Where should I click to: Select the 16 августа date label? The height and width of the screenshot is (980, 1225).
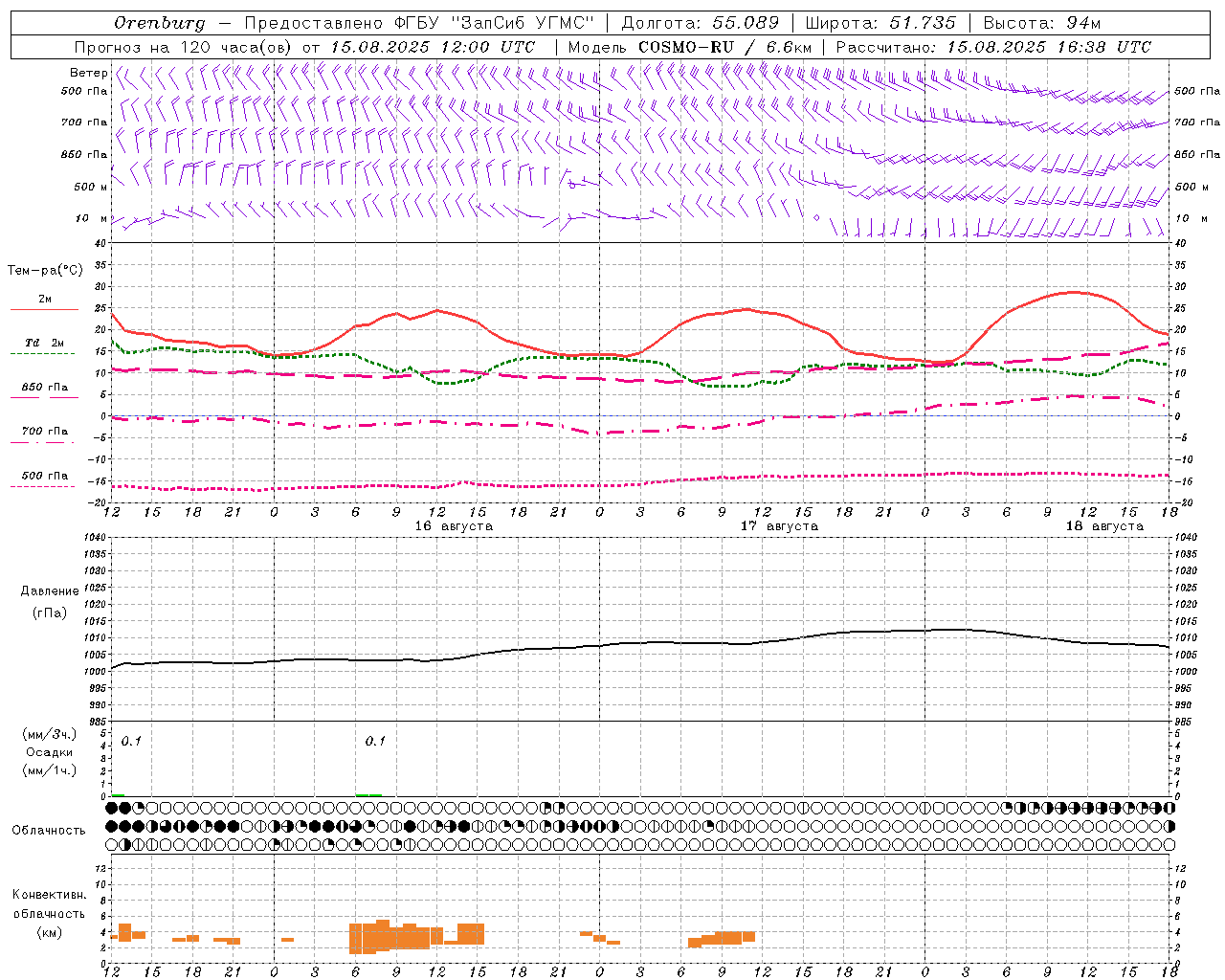454,526
